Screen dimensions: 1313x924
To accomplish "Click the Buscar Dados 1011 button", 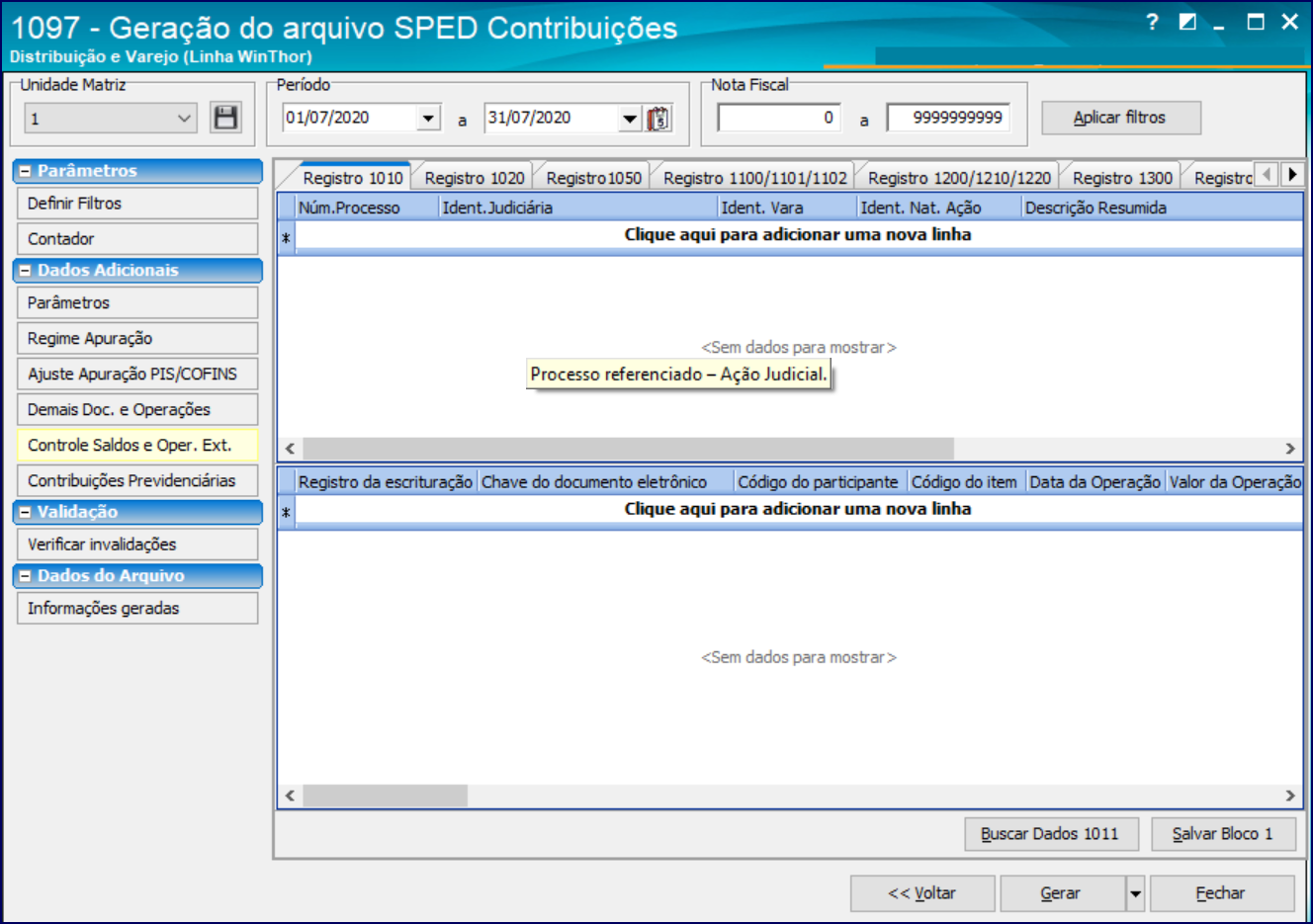I will pos(1051,834).
